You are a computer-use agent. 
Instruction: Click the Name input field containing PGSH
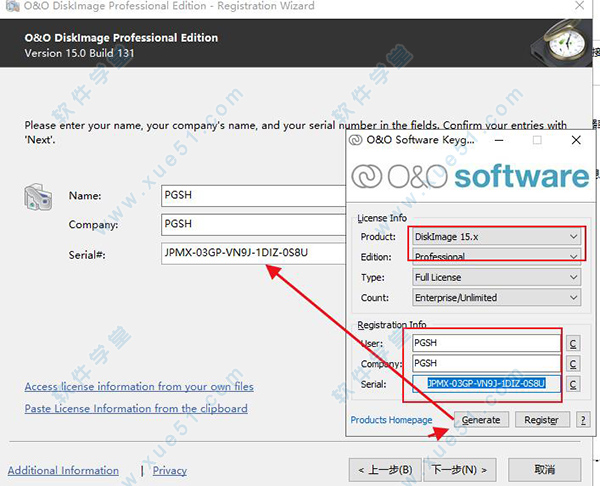[x=253, y=196]
